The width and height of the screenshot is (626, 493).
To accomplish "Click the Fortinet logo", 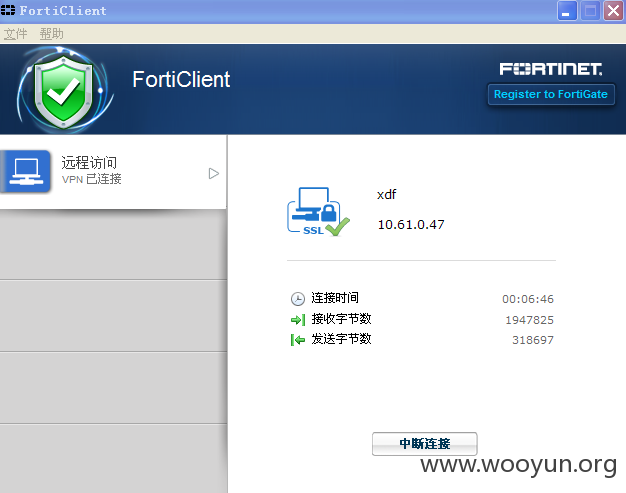I will (551, 69).
